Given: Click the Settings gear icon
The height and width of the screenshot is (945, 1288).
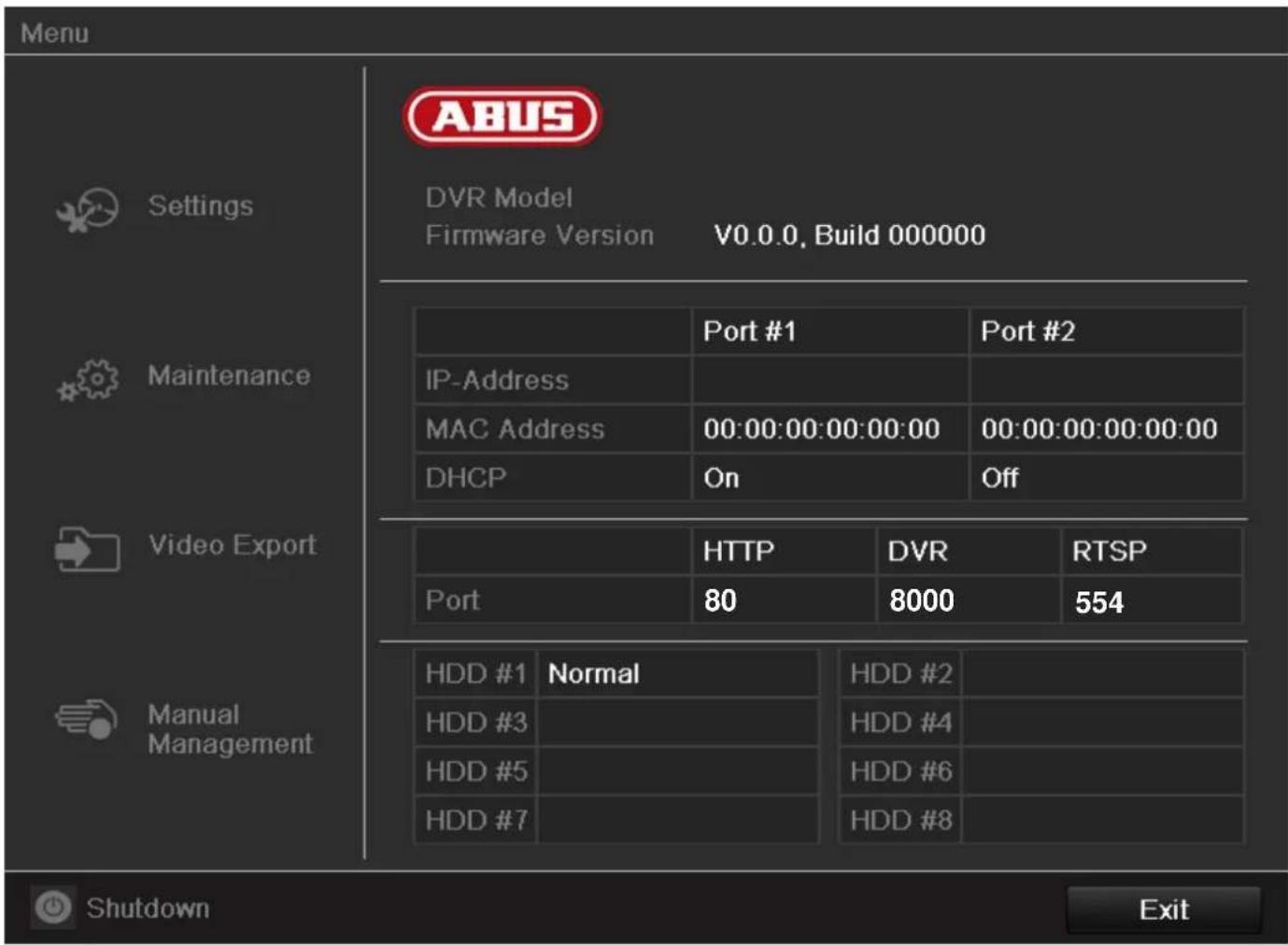Looking at the screenshot, I should [x=84, y=209].
